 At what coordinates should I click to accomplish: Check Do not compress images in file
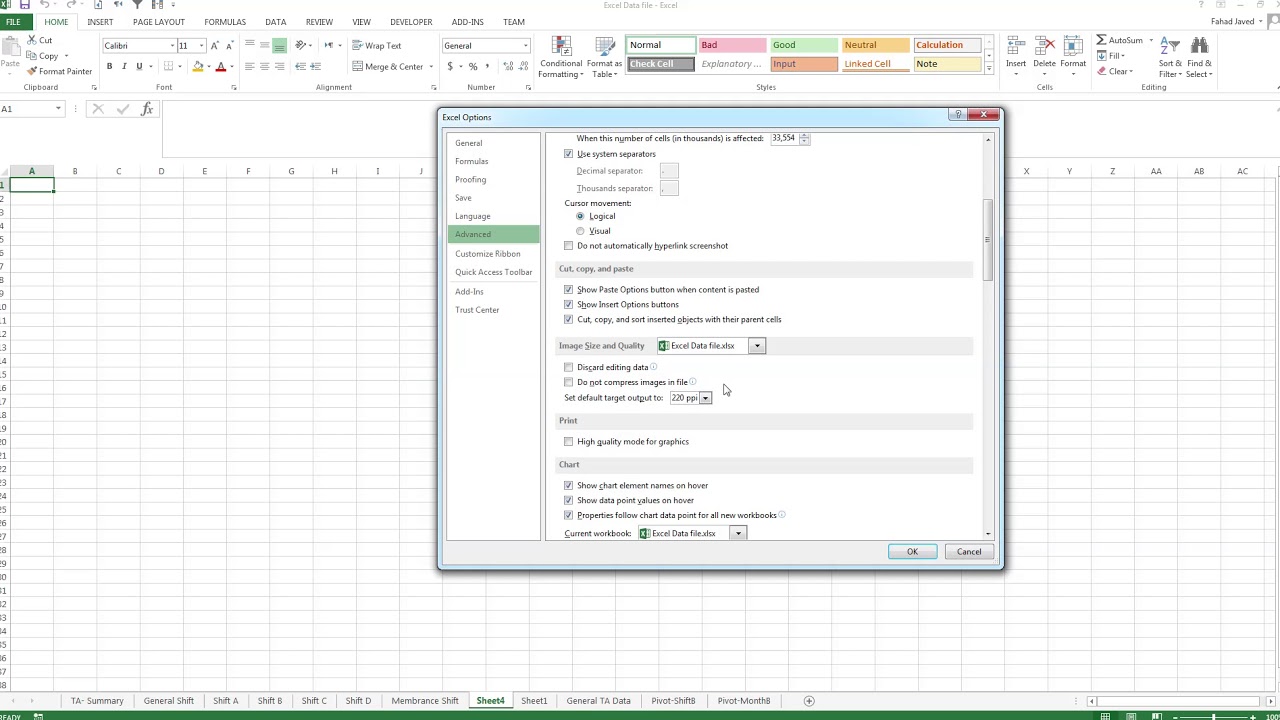click(x=569, y=382)
